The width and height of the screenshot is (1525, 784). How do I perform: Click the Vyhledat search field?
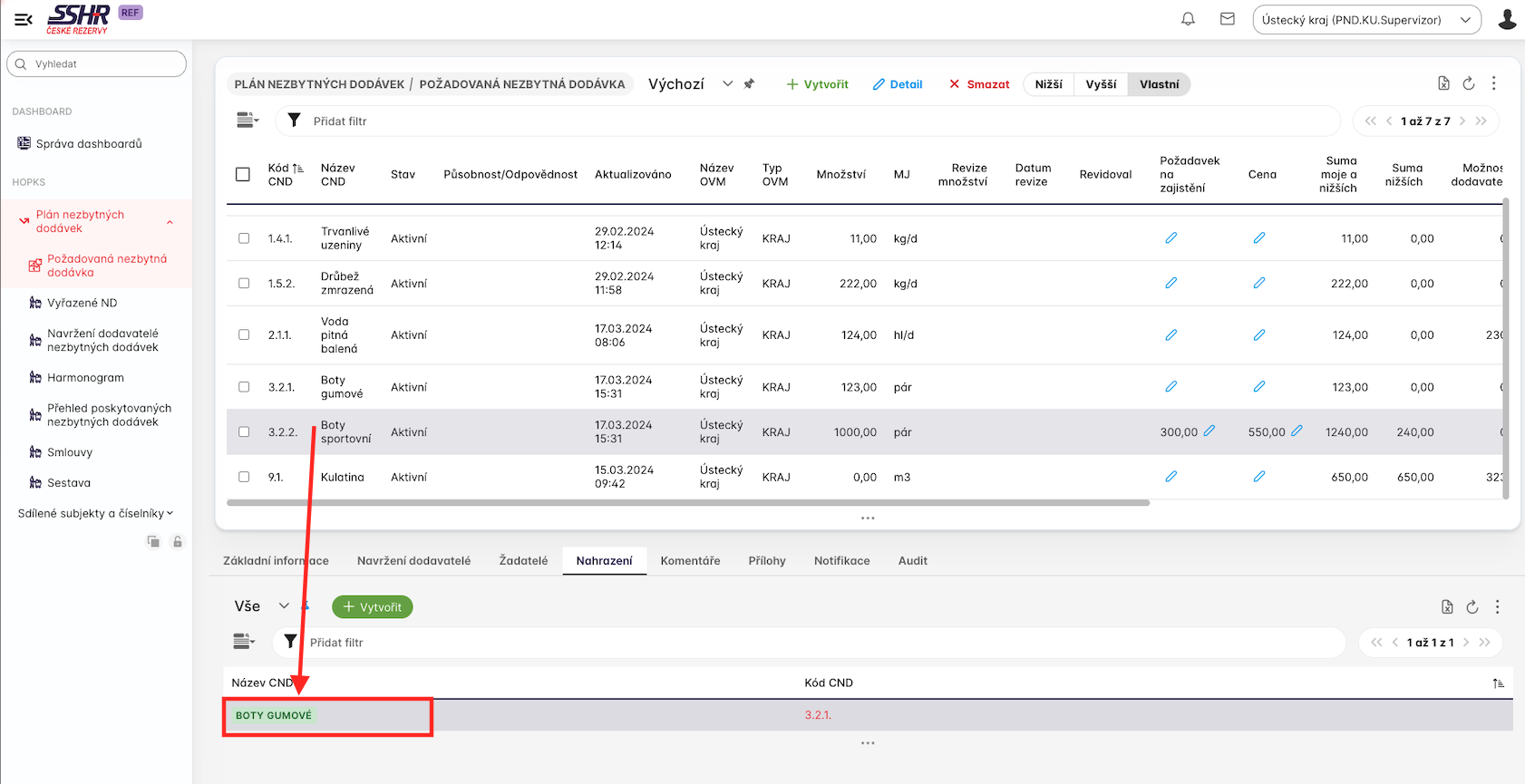pos(97,64)
